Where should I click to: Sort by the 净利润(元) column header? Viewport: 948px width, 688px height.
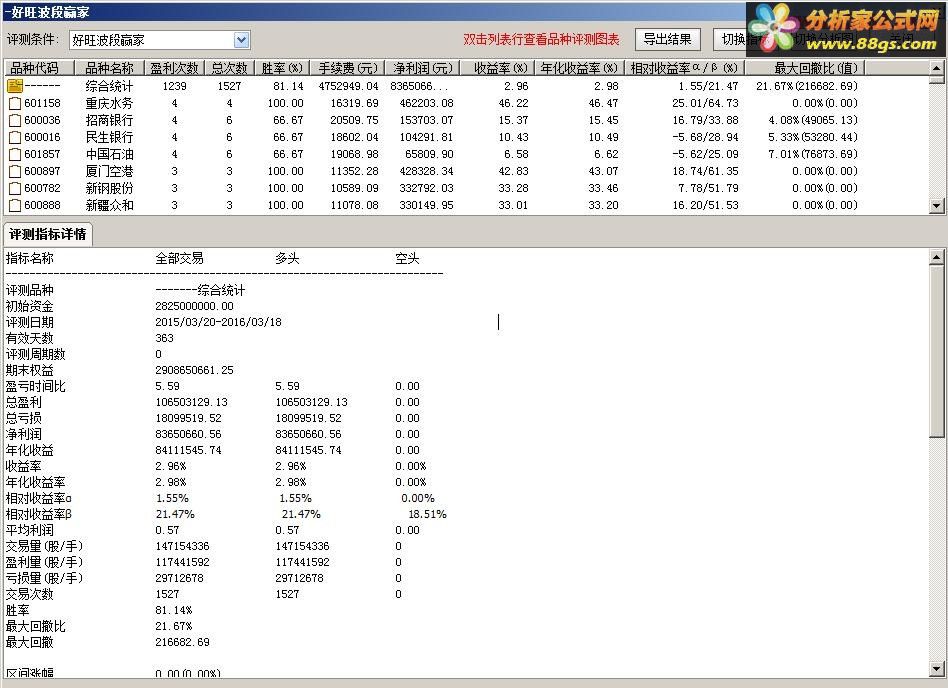pyautogui.click(x=423, y=68)
